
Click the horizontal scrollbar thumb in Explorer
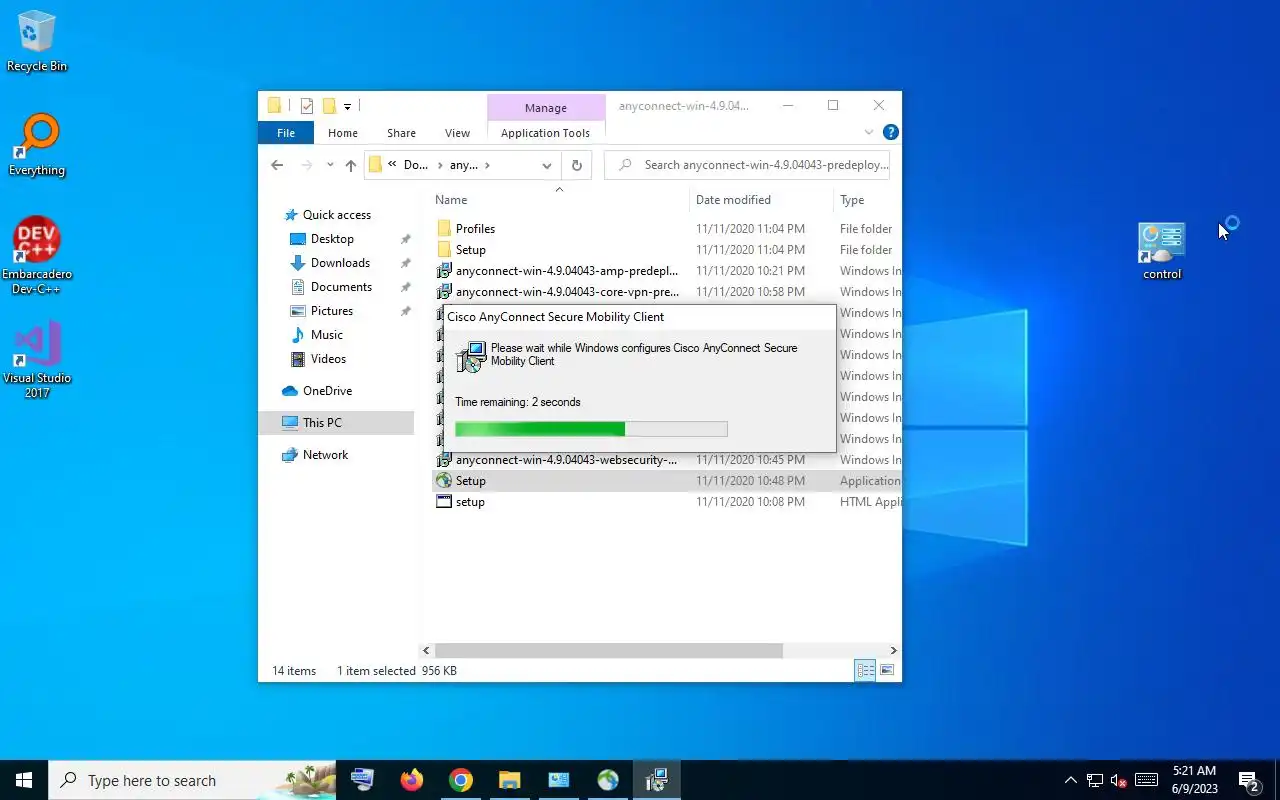tap(608, 651)
